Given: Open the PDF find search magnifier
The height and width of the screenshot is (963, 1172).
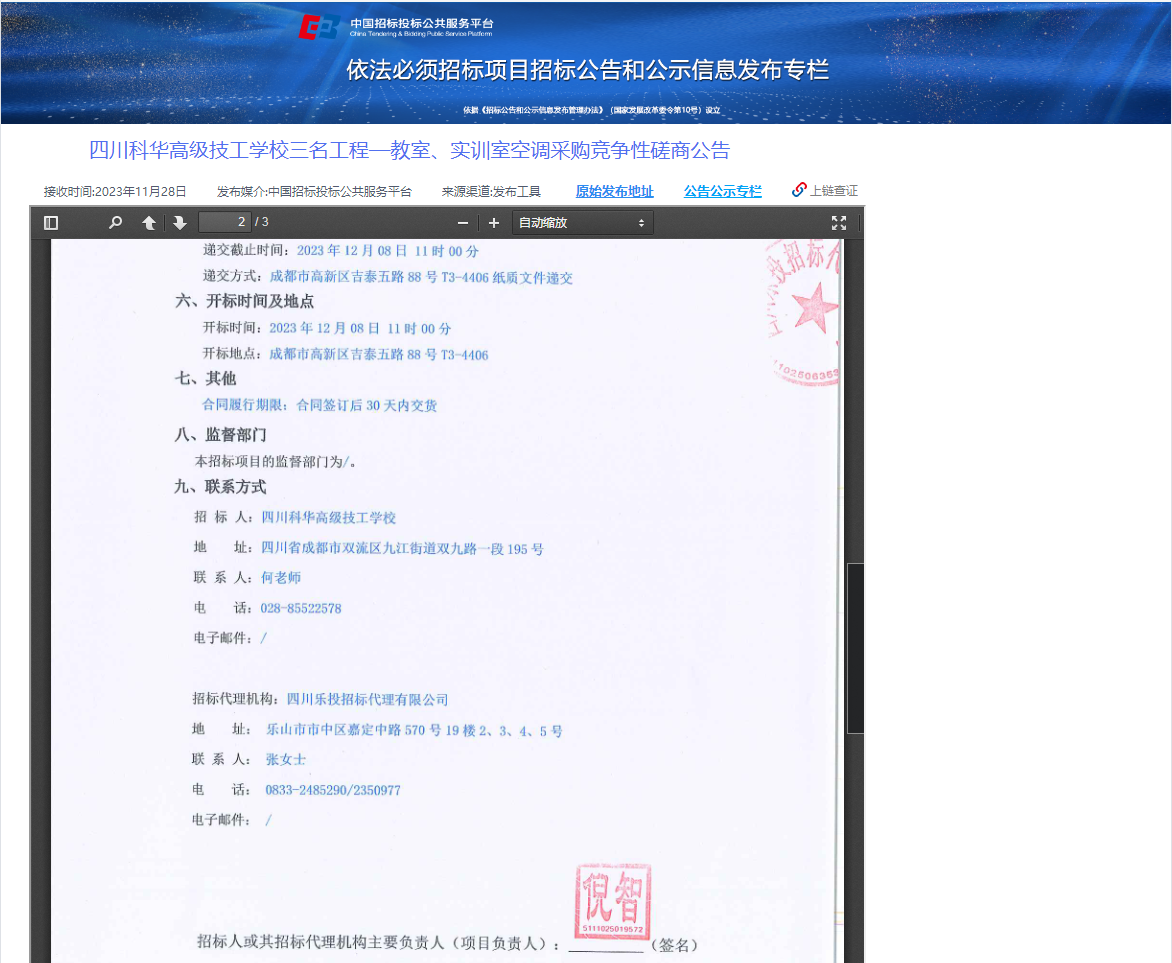Looking at the screenshot, I should [x=115, y=223].
